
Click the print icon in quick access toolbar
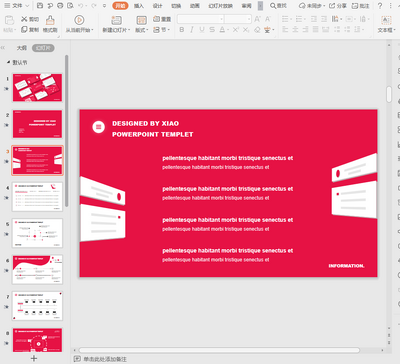coord(60,6)
